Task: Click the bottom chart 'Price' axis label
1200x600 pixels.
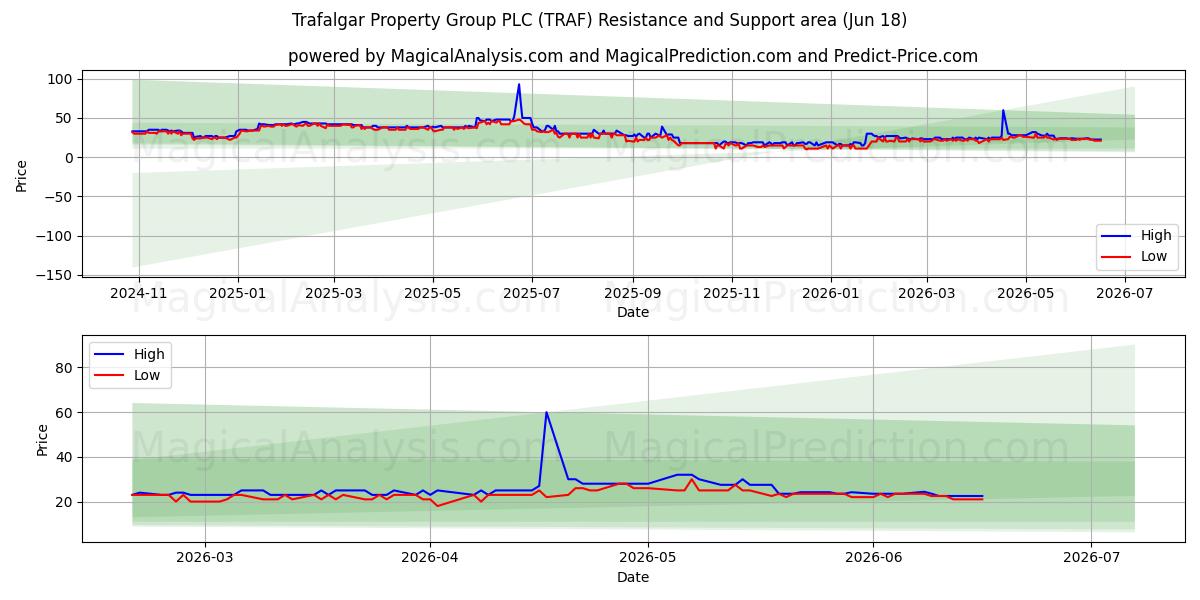Action: click(42, 440)
